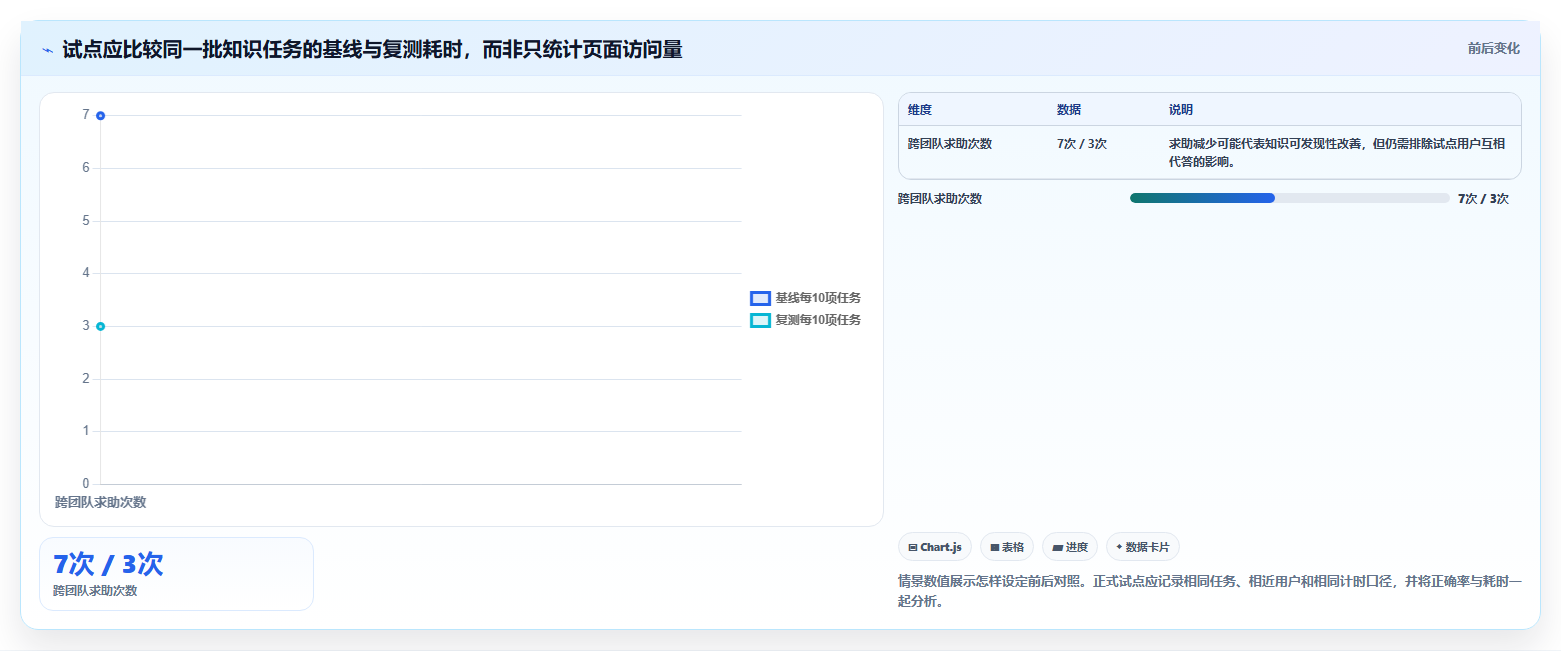
Task: Click the 跨团队求助次数 label beside progress bar
Action: (x=940, y=198)
